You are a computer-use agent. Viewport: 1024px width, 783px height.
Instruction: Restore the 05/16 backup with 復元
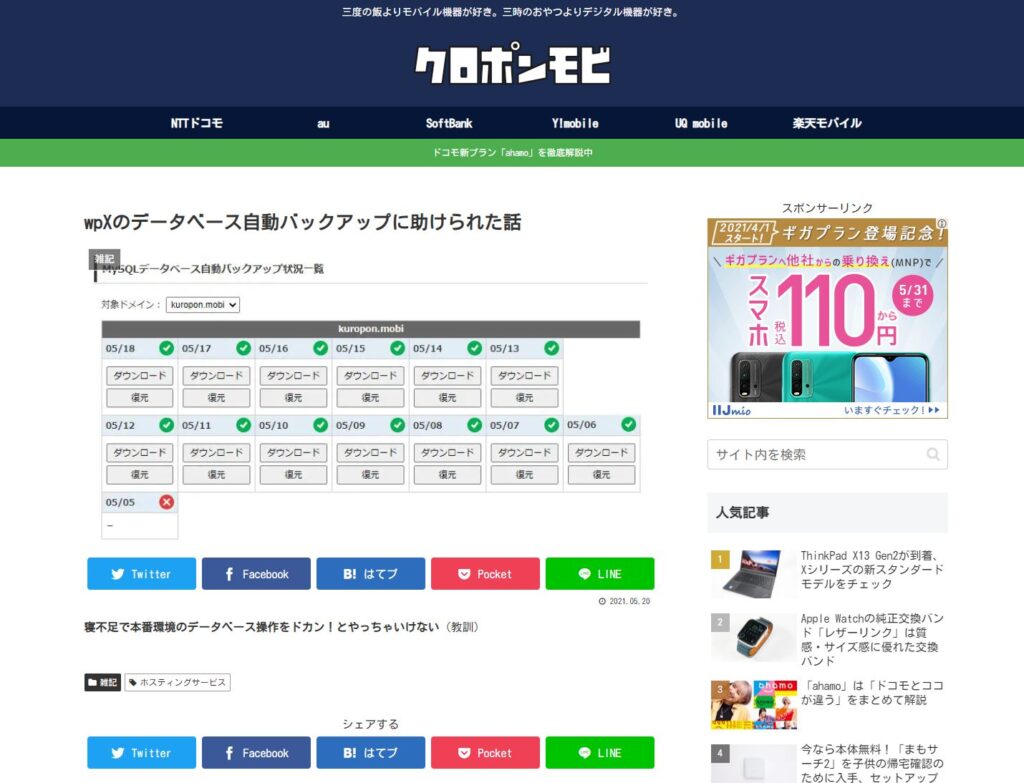point(293,398)
